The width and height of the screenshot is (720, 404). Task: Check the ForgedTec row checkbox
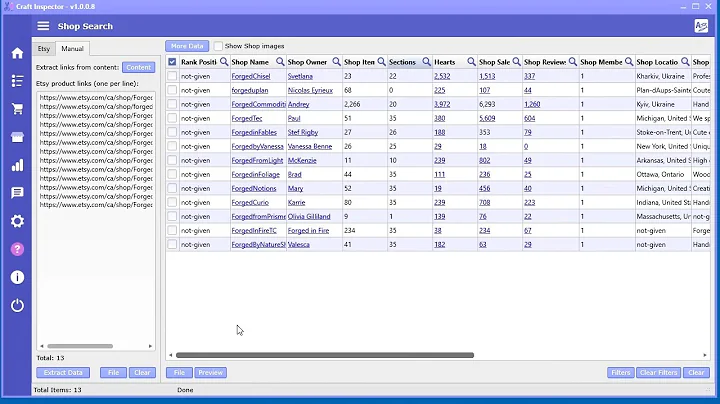click(x=172, y=118)
